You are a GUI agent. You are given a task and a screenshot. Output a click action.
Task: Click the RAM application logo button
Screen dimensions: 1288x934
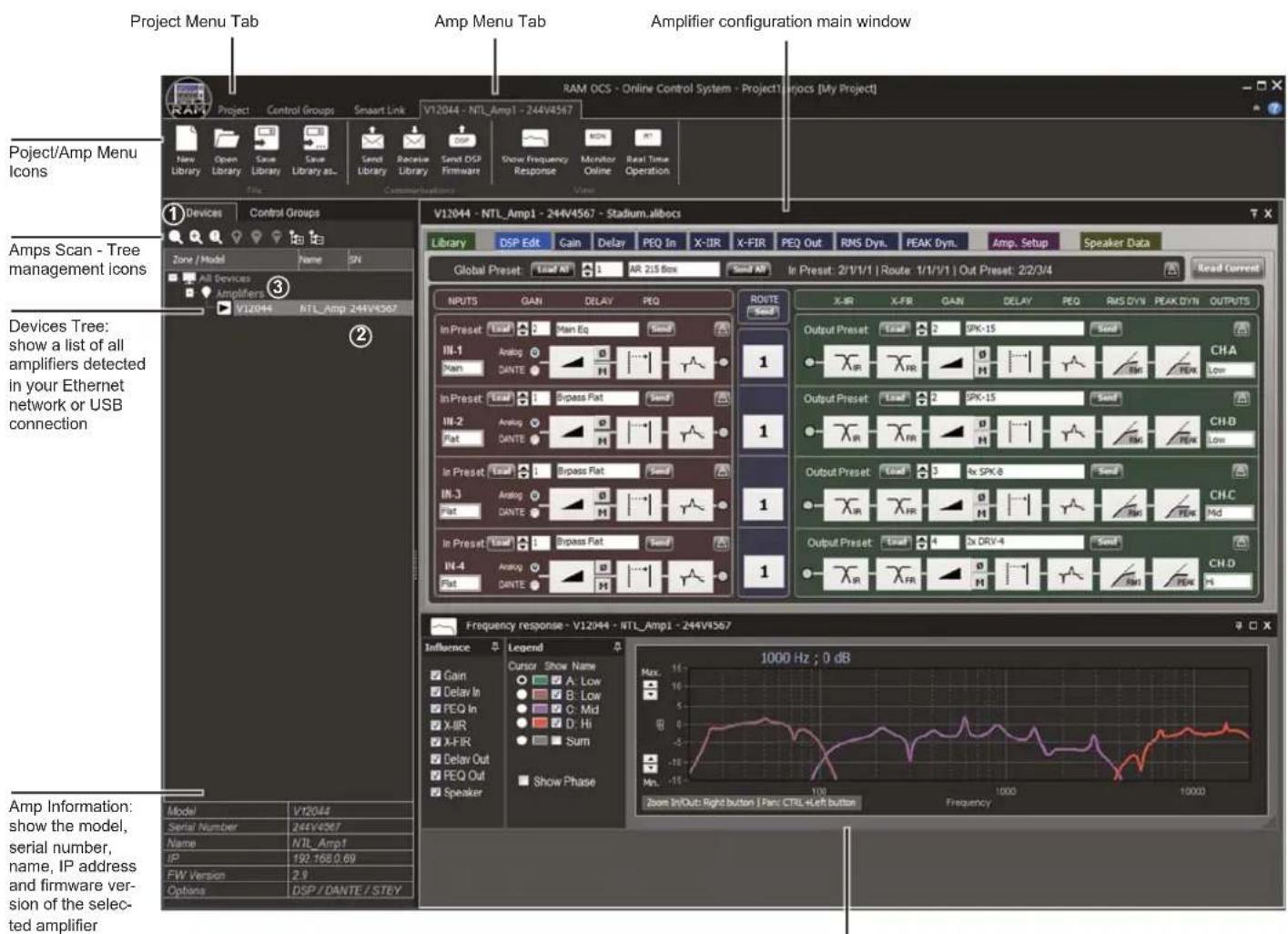click(188, 96)
